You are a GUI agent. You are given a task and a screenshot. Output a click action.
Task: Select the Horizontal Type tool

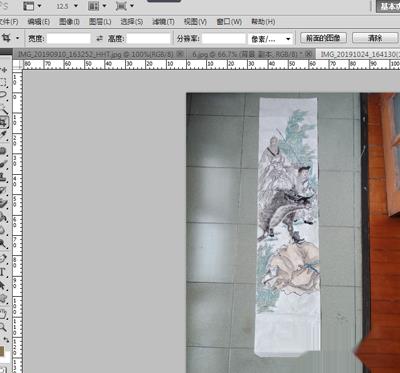tap(3, 272)
